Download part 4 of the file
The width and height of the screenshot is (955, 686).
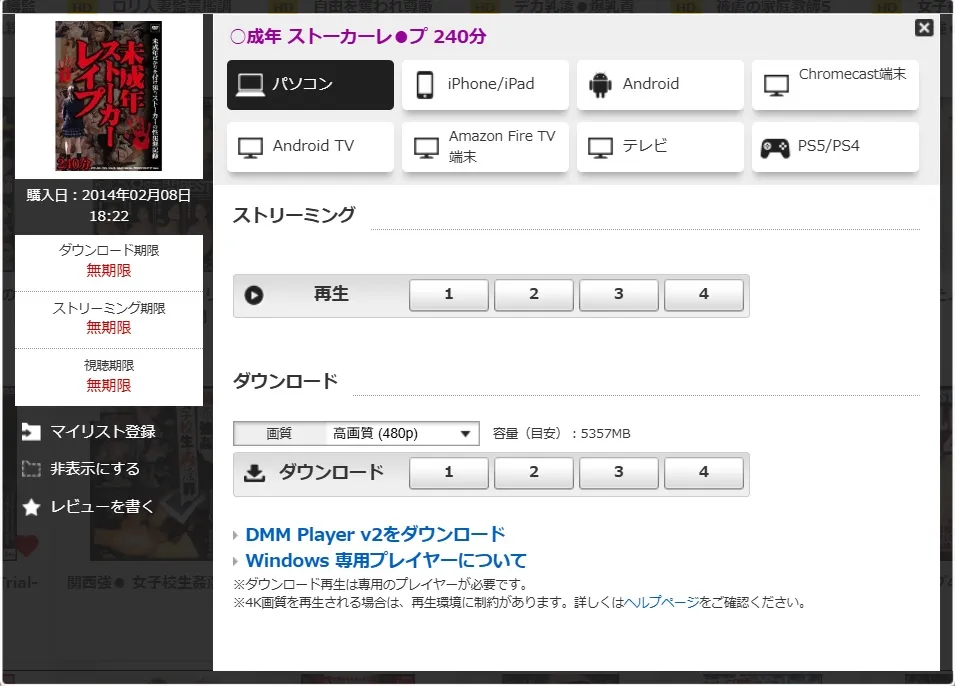pos(703,473)
